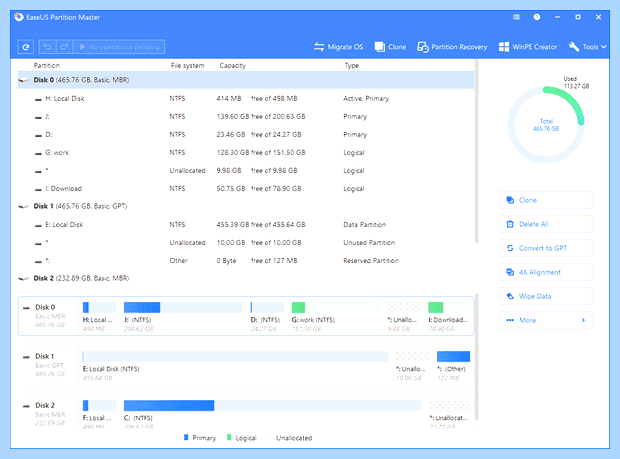The width and height of the screenshot is (620, 459).
Task: Execute the No operations pending button
Action: [x=119, y=47]
